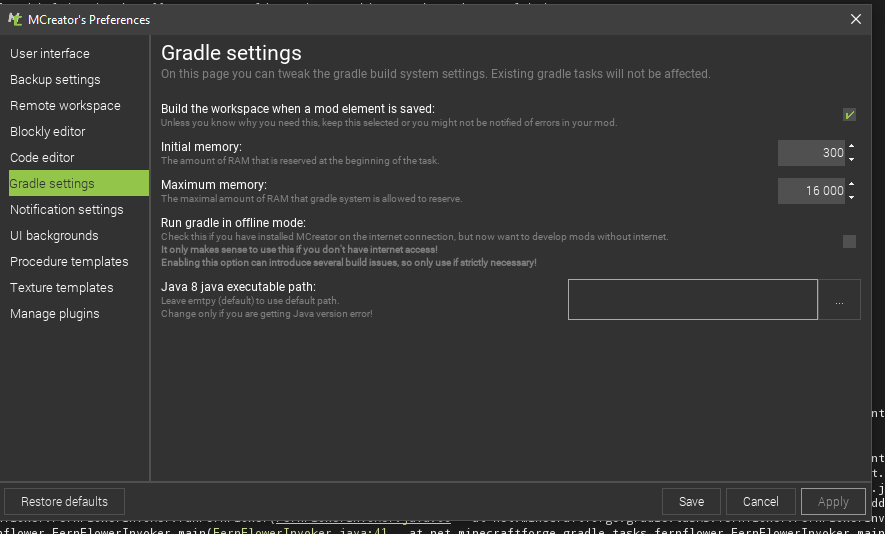The width and height of the screenshot is (885, 534).
Task: Click the 'Initial memory:' label
Action: click(x=201, y=147)
